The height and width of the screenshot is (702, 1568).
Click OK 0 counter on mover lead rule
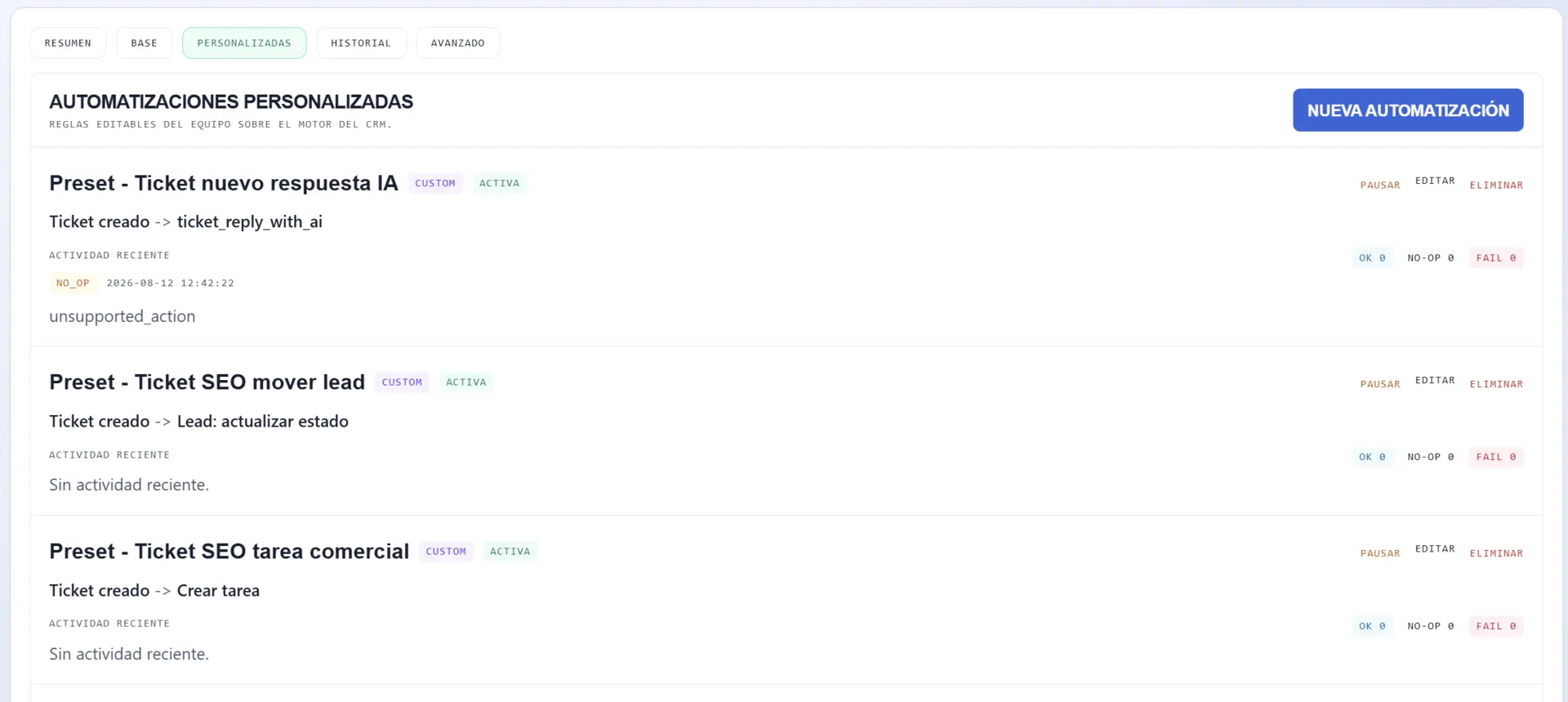click(x=1372, y=457)
